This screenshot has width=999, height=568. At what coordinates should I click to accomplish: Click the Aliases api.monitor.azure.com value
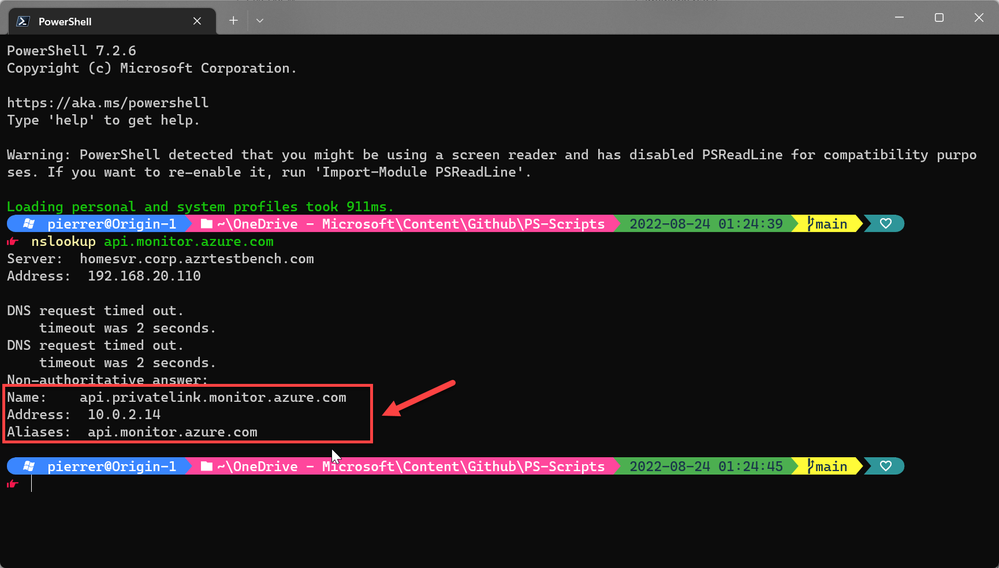click(173, 432)
